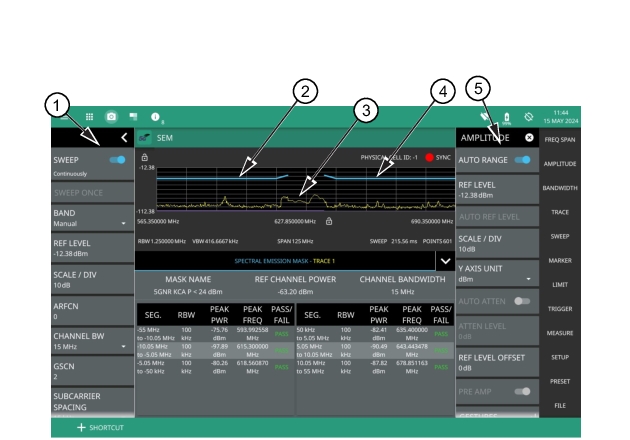Open the Band Manual dropdown
Image resolution: width=630 pixels, height=440 pixels.
(123, 223)
